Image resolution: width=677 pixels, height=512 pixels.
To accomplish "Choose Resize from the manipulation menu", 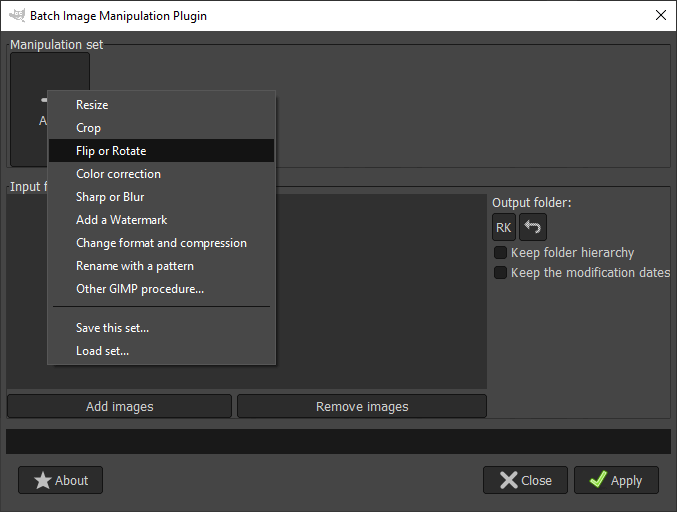I will pyautogui.click(x=161, y=105).
